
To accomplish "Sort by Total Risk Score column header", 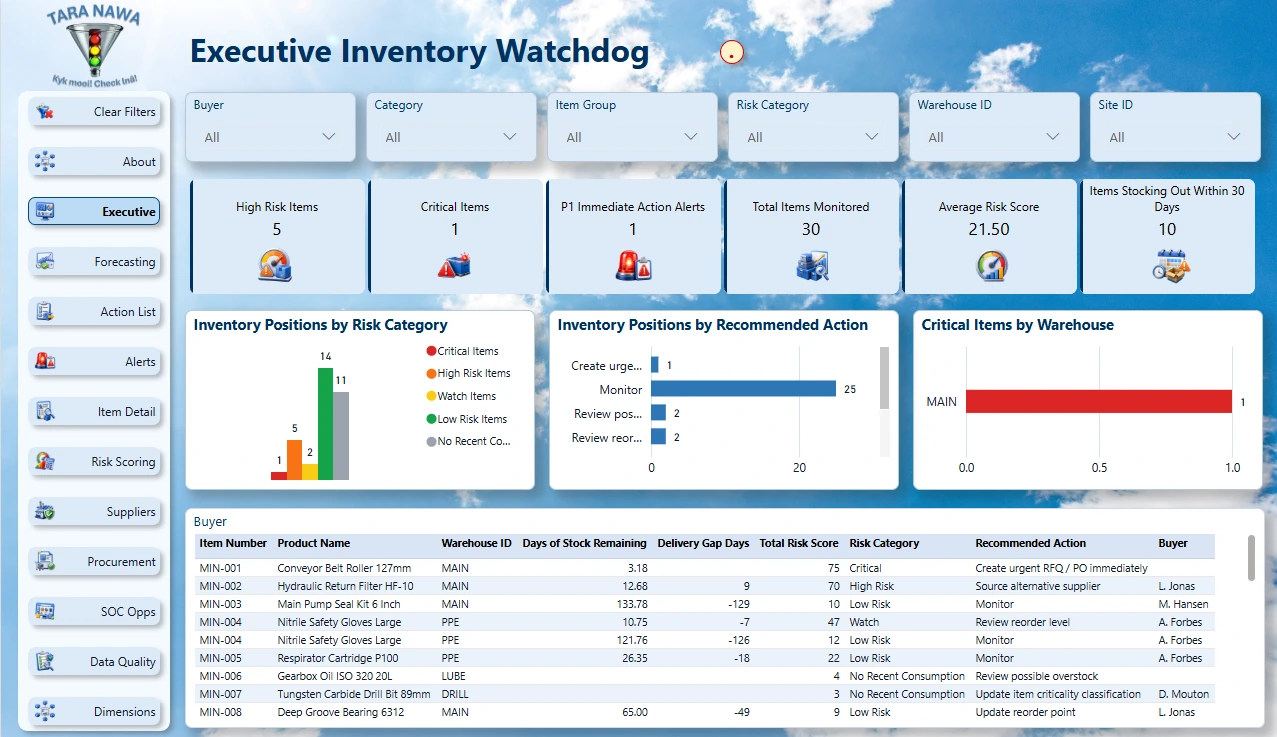I will (x=798, y=543).
